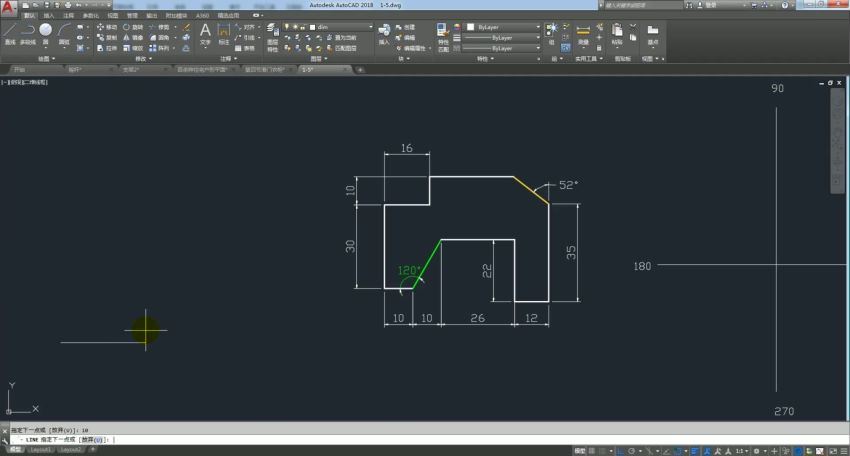Expand the Properties (特性) panel
The width and height of the screenshot is (850, 456).
pos(485,59)
